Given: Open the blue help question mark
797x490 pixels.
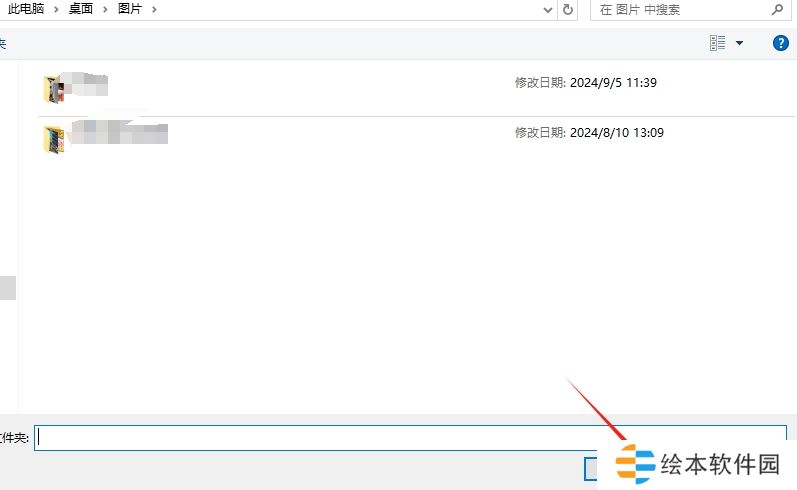Looking at the screenshot, I should 781,43.
